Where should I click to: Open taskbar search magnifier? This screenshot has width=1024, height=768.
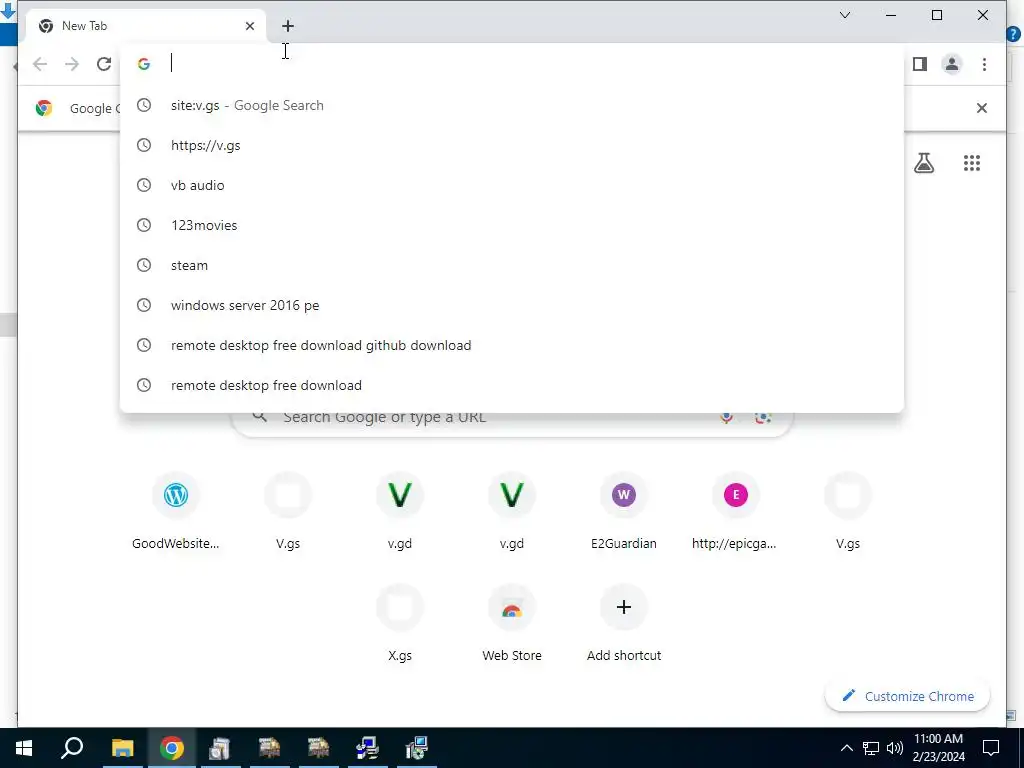(x=72, y=748)
